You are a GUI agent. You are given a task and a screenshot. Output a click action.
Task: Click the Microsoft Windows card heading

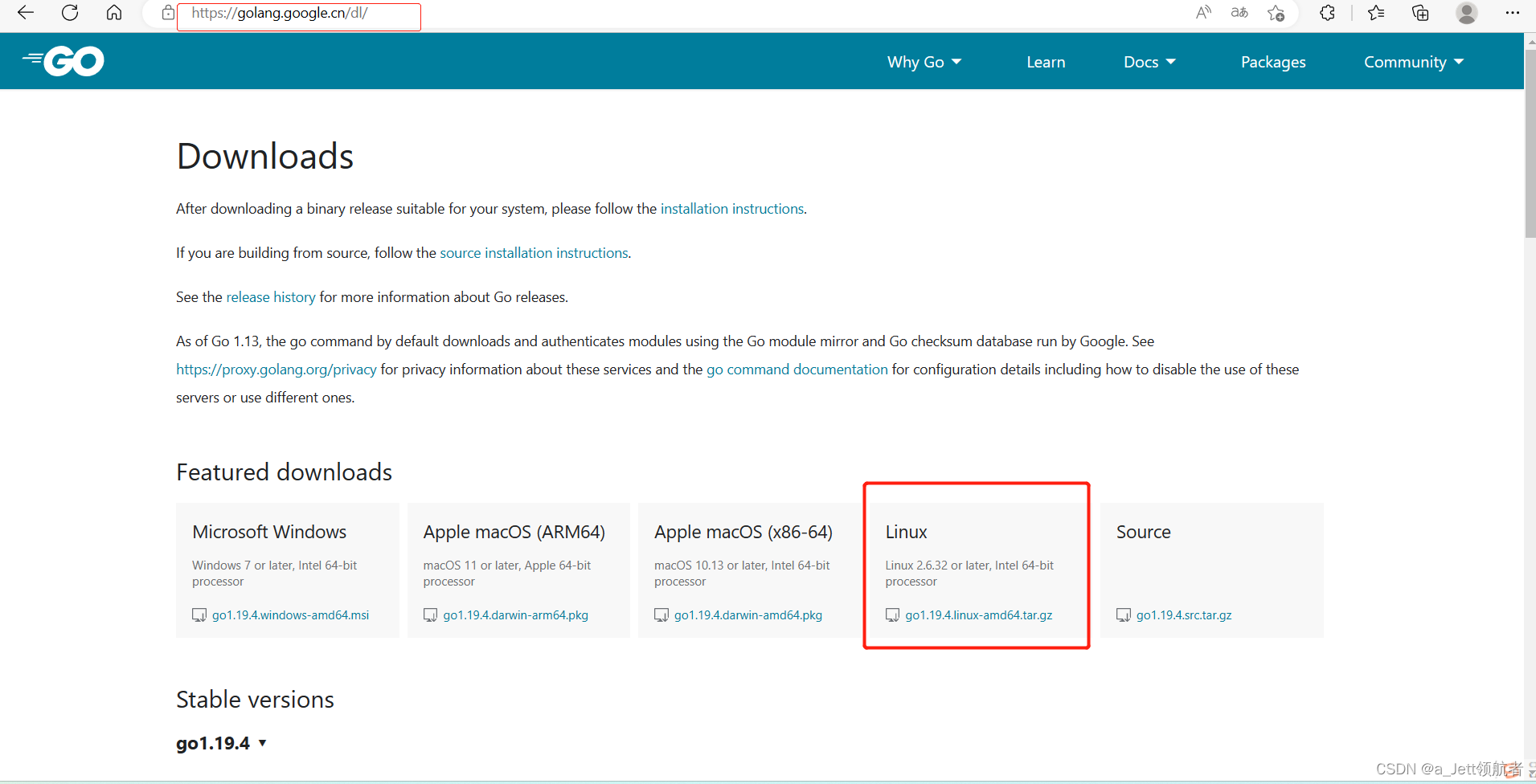point(269,532)
